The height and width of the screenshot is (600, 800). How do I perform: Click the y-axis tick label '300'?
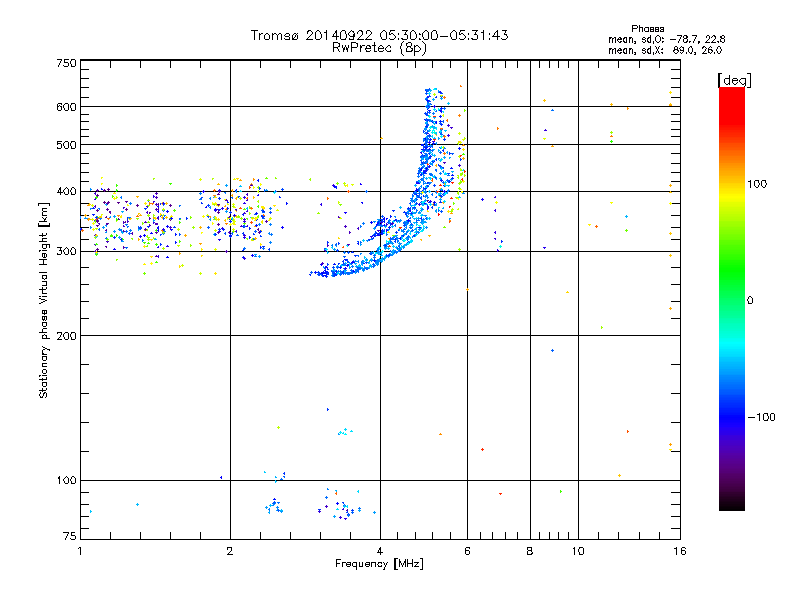[66, 252]
